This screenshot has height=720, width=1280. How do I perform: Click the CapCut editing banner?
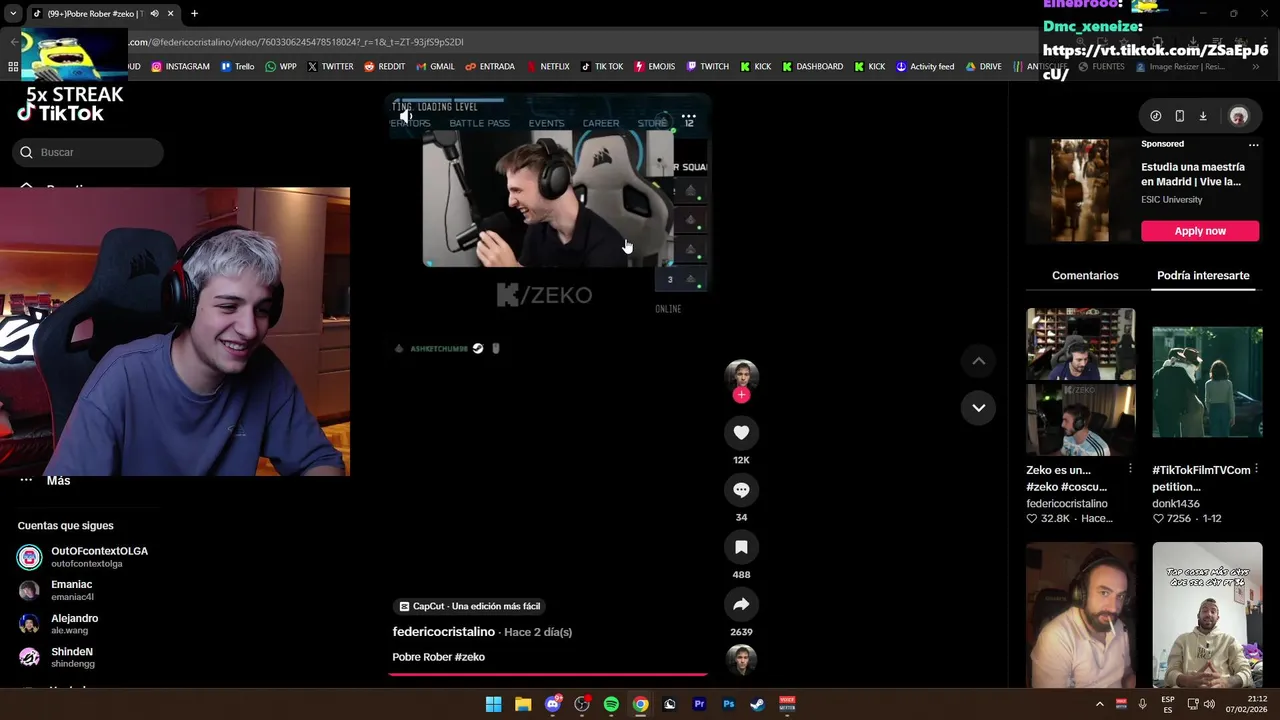click(470, 606)
